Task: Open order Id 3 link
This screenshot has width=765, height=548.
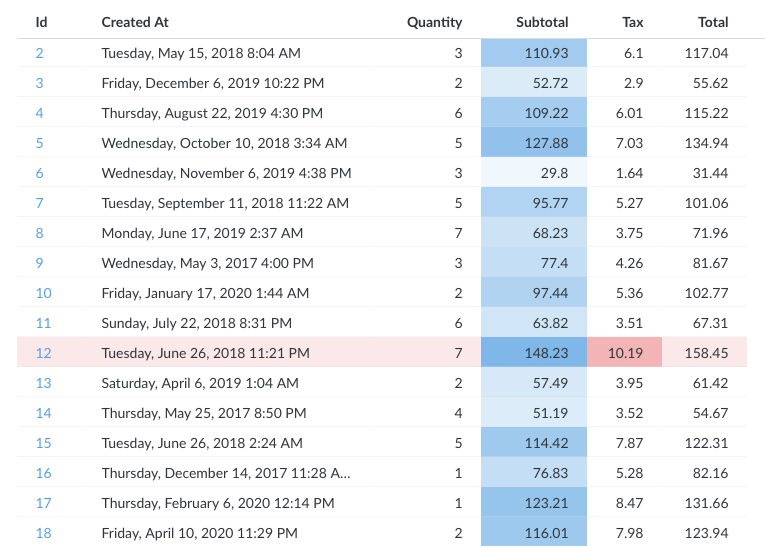Action: pyautogui.click(x=40, y=83)
